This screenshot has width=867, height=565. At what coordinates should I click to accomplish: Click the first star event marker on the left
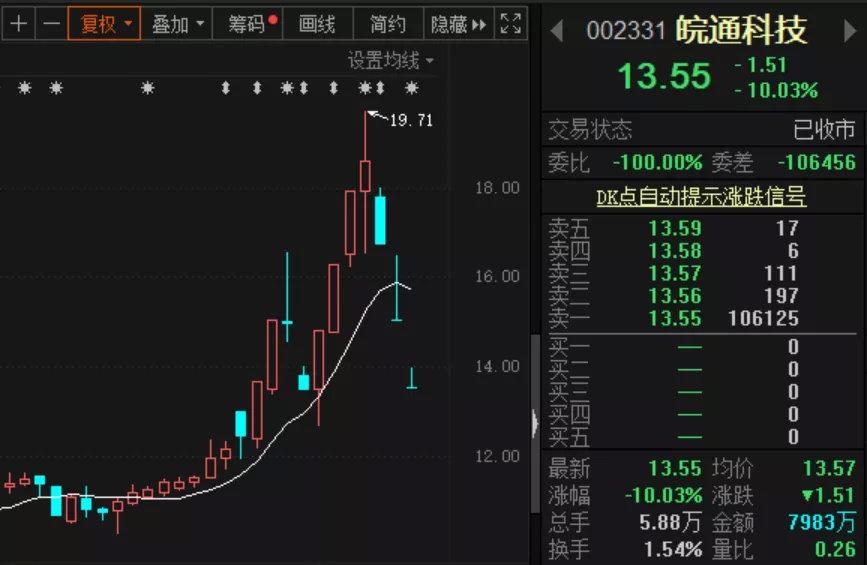point(25,88)
